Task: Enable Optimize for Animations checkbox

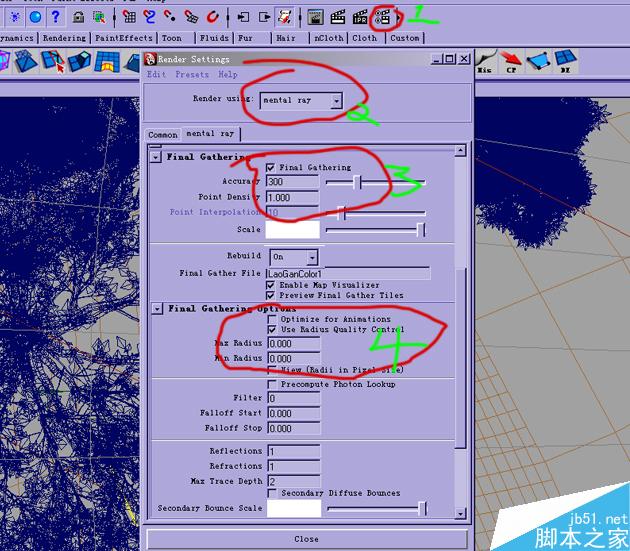Action: [272, 319]
